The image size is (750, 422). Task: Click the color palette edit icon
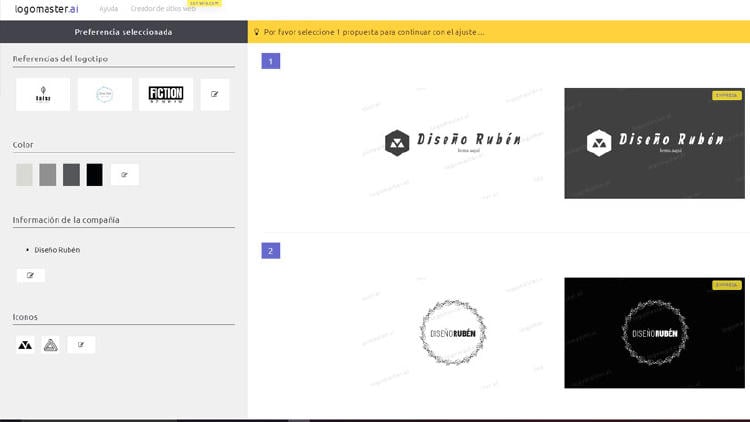125,175
